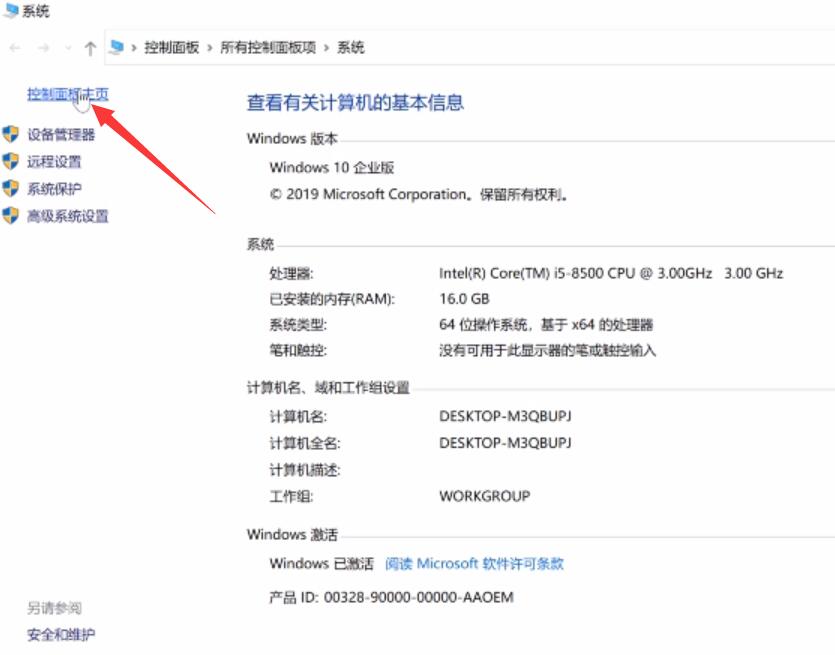Select 2019 Microsoft Corporation copyright text
The image size is (835, 655).
[x=419, y=194]
